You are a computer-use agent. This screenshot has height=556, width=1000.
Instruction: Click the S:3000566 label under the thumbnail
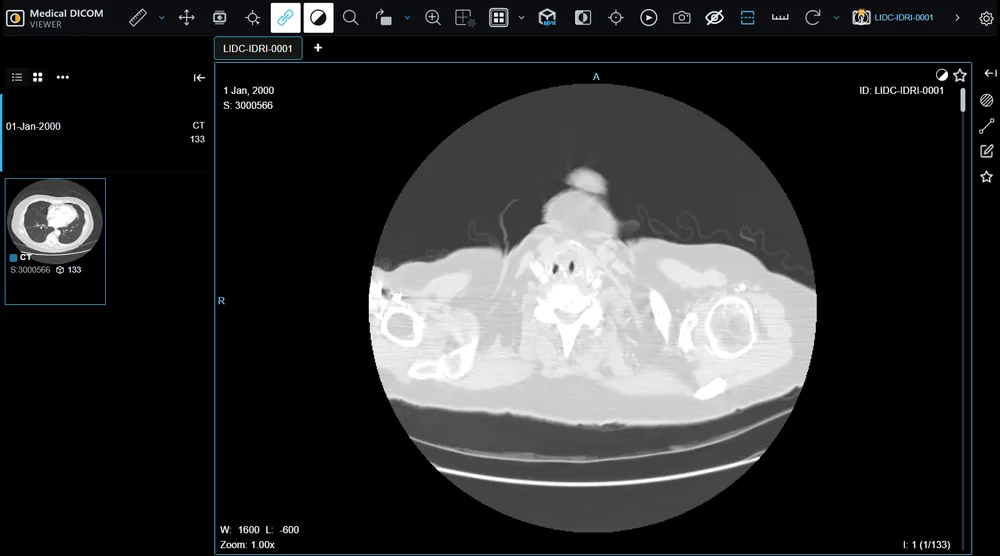click(30, 270)
